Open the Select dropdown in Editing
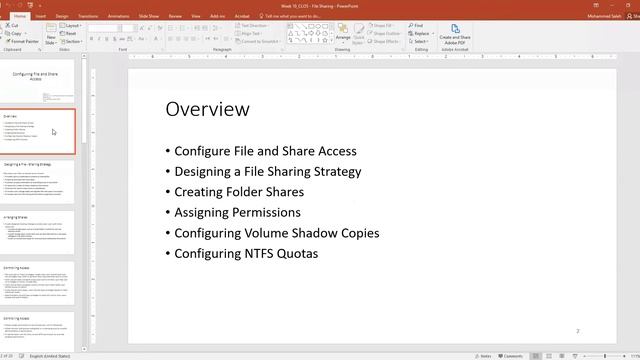The width and height of the screenshot is (640, 360). 418,42
